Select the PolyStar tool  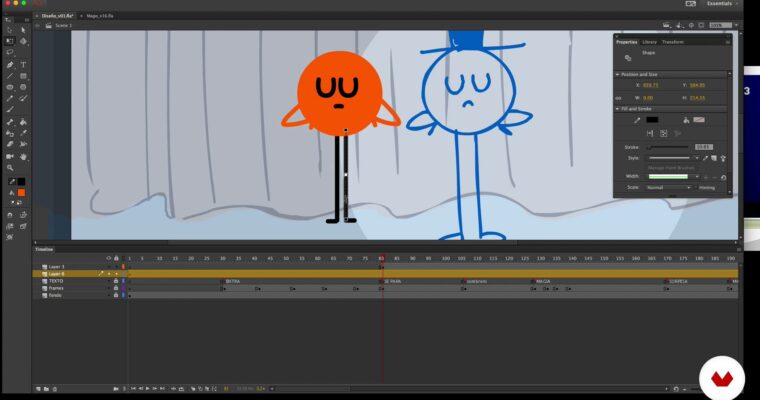point(23,87)
